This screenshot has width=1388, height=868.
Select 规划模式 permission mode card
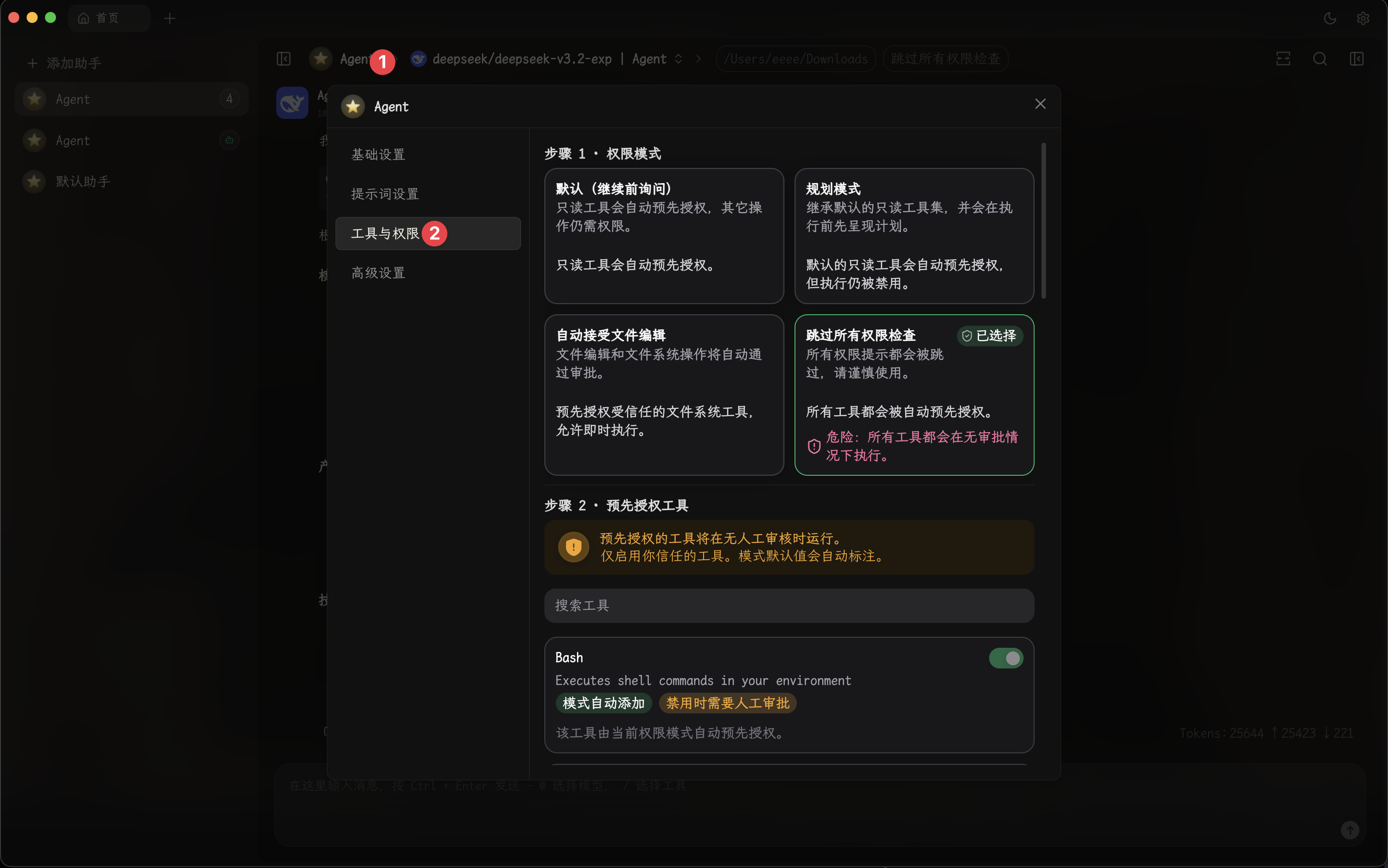tap(914, 236)
